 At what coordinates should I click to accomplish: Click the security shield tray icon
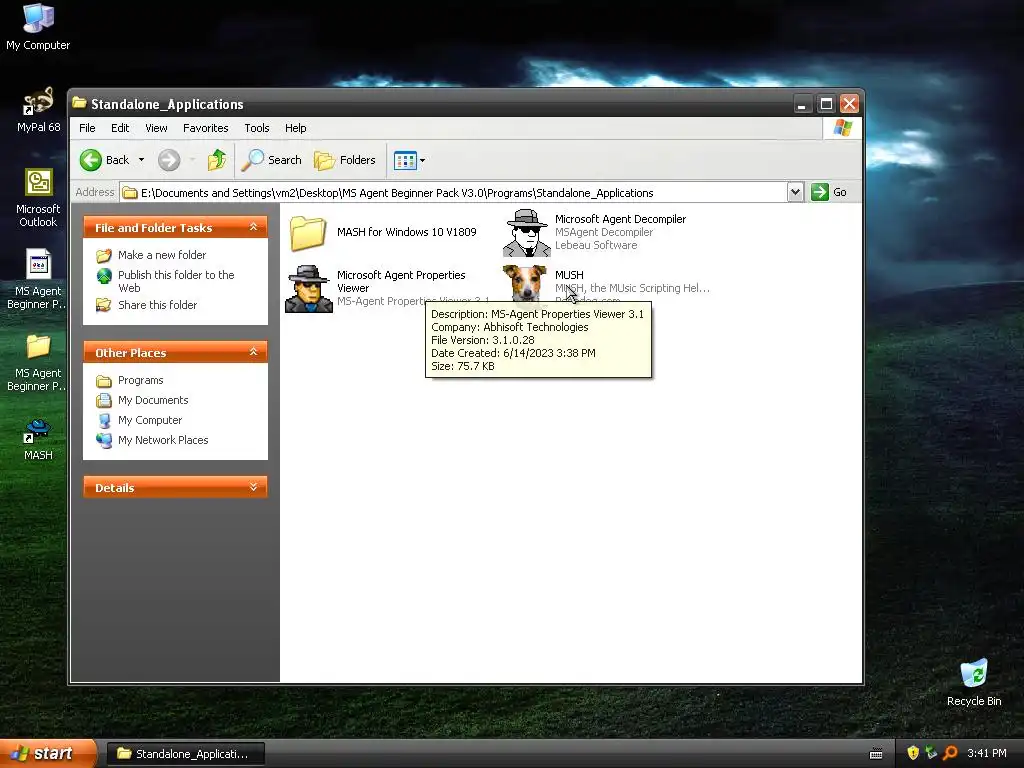[x=913, y=753]
